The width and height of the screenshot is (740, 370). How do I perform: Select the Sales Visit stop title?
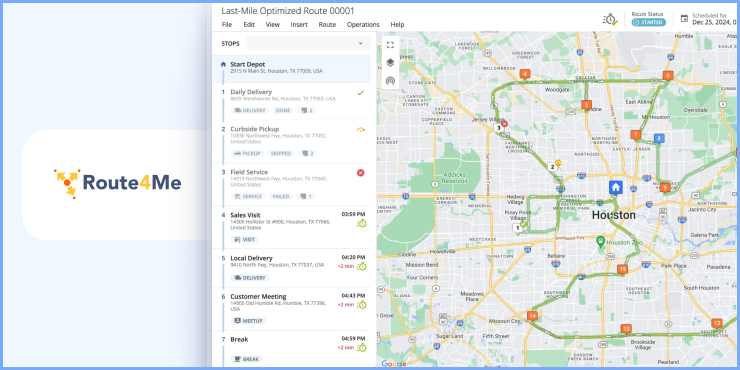(245, 215)
